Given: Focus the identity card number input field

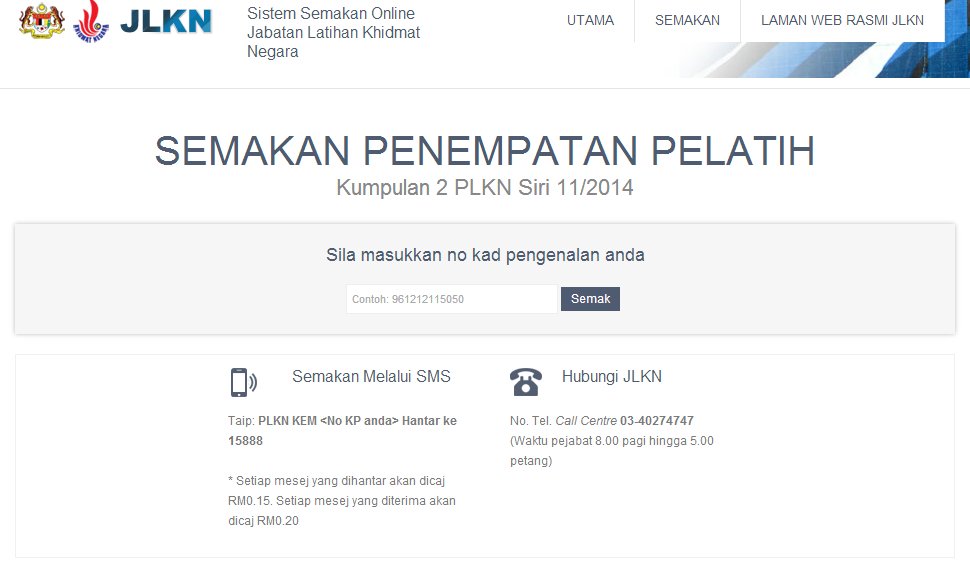Looking at the screenshot, I should [x=452, y=299].
